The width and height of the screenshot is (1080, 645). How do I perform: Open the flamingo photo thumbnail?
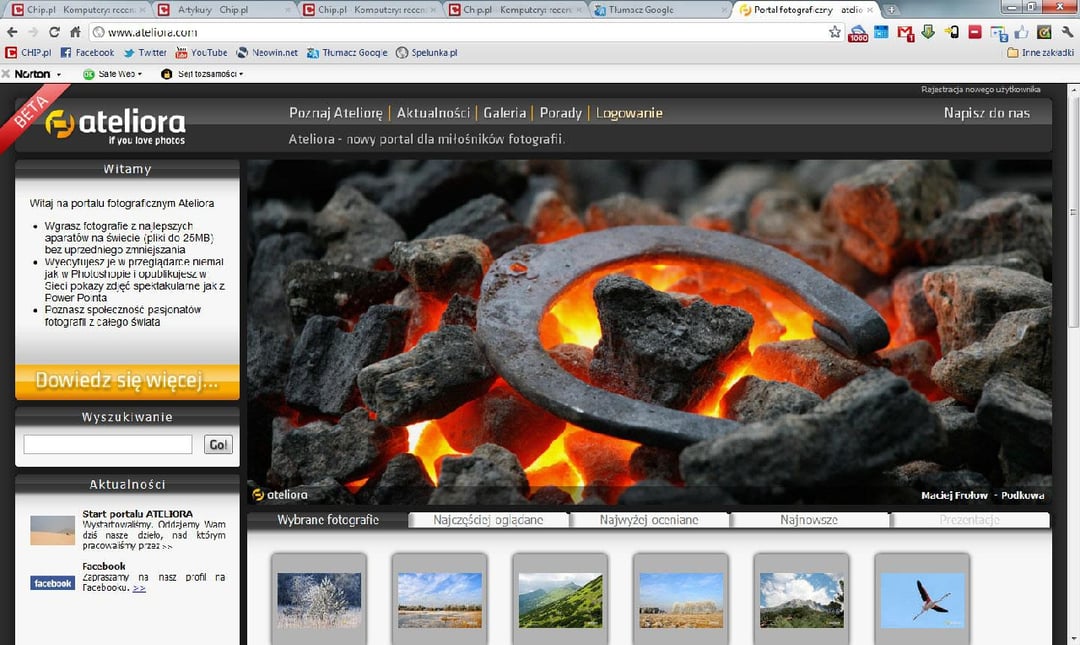pos(922,600)
